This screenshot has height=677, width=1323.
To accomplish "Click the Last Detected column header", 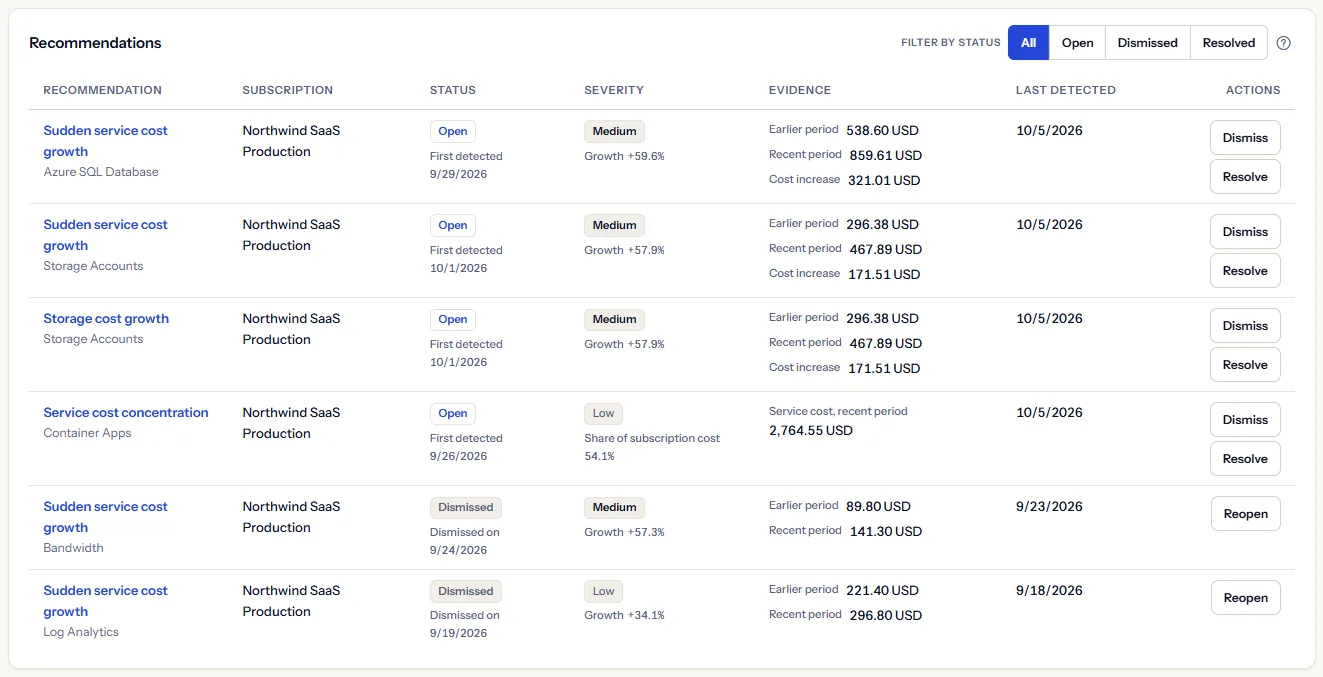I will pos(1066,90).
